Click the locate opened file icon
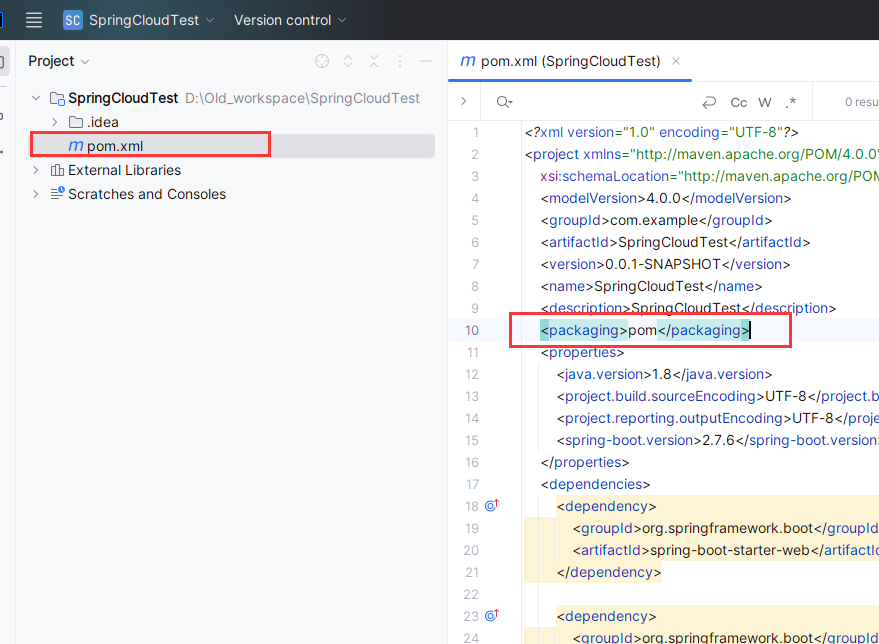 321,61
